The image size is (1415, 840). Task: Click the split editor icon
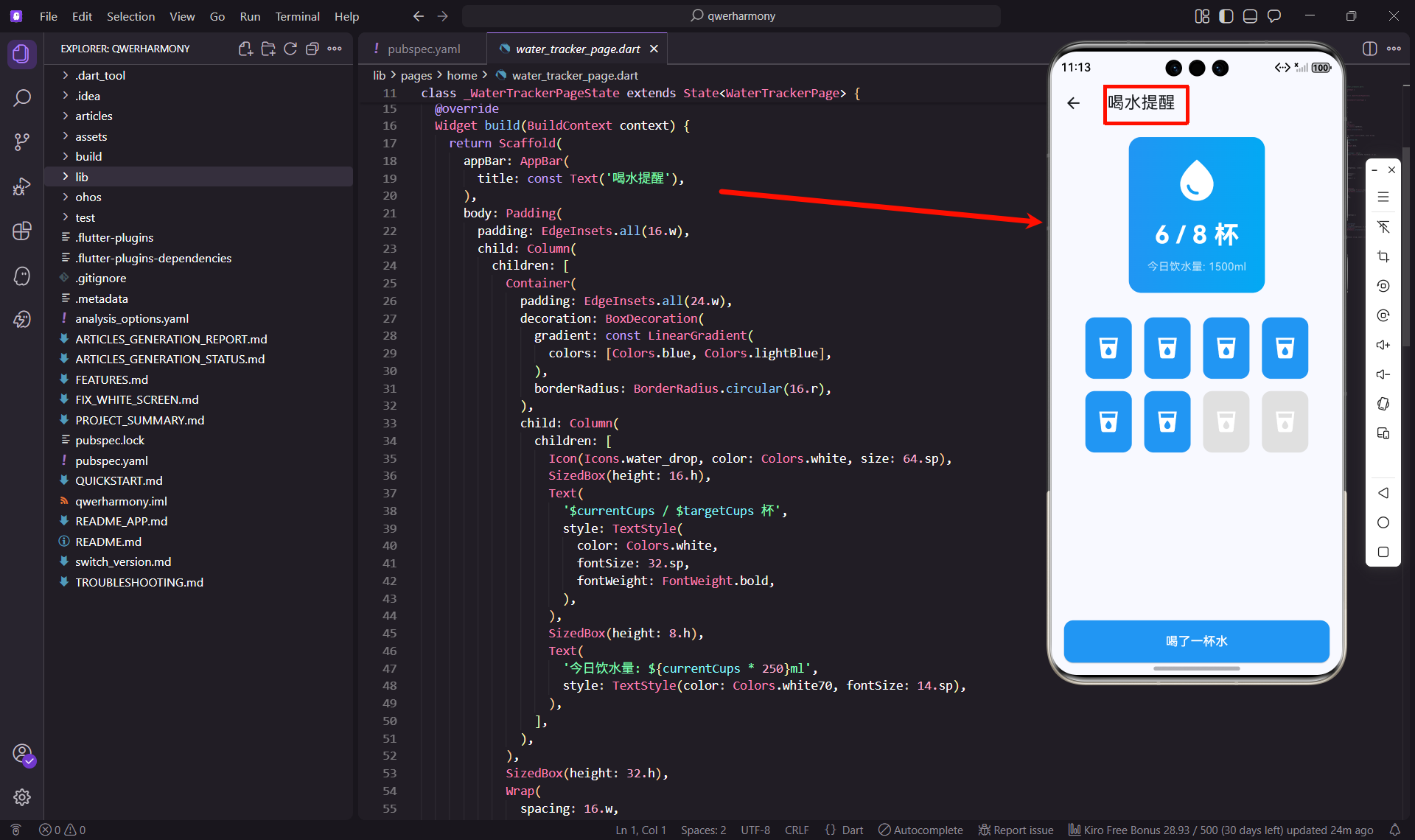1369,49
